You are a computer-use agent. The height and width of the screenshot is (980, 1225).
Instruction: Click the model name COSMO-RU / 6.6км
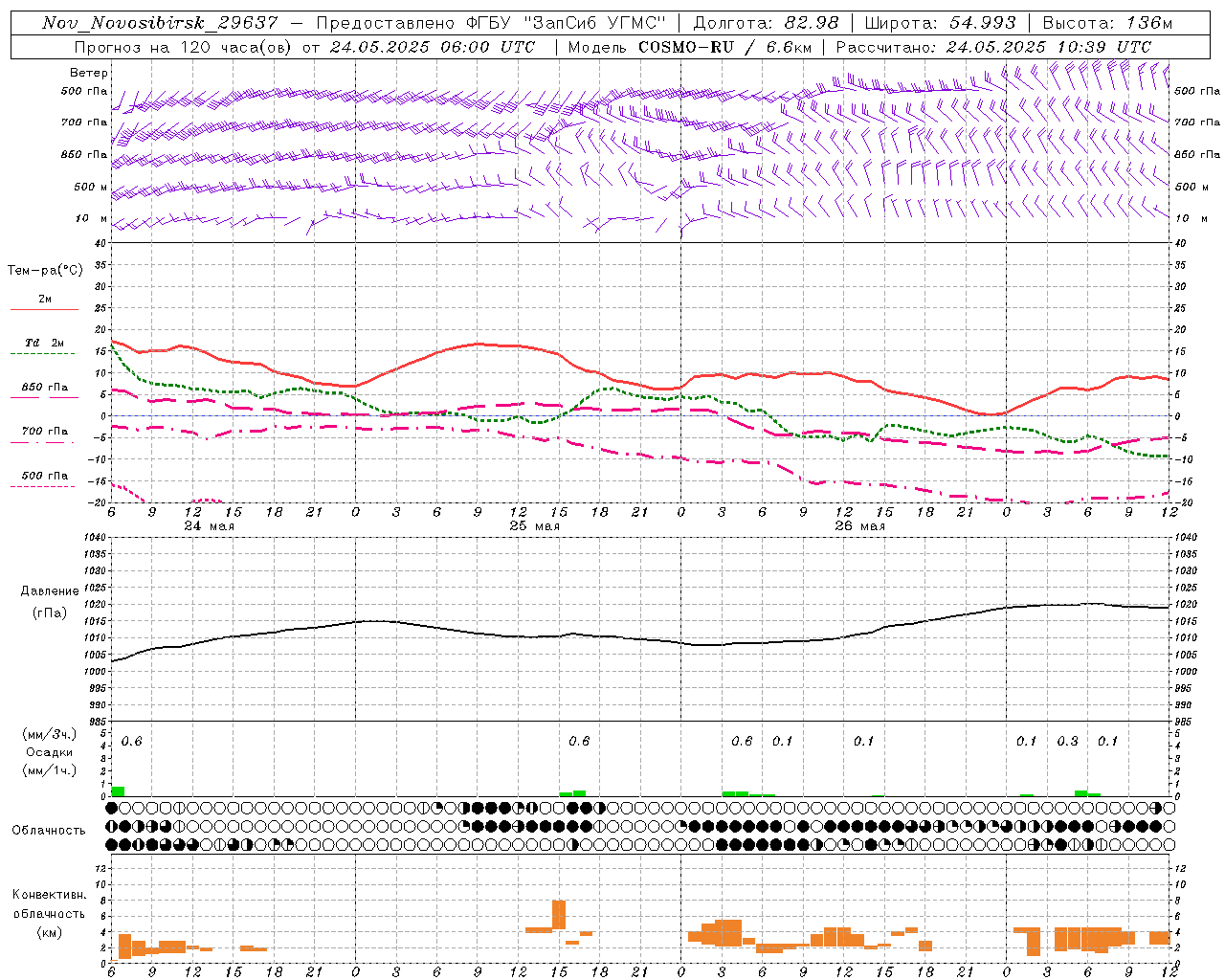coord(724,47)
